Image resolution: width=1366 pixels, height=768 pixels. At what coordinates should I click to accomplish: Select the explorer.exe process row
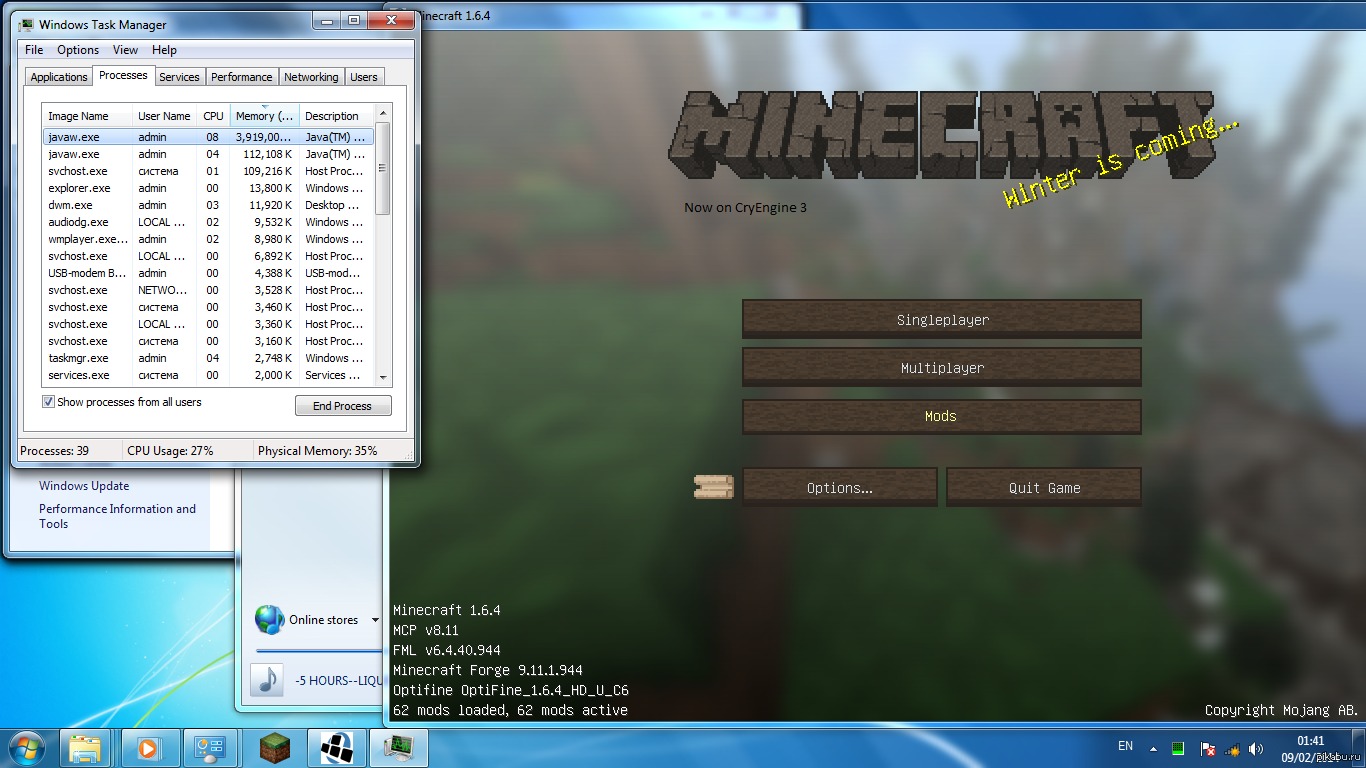(x=208, y=188)
